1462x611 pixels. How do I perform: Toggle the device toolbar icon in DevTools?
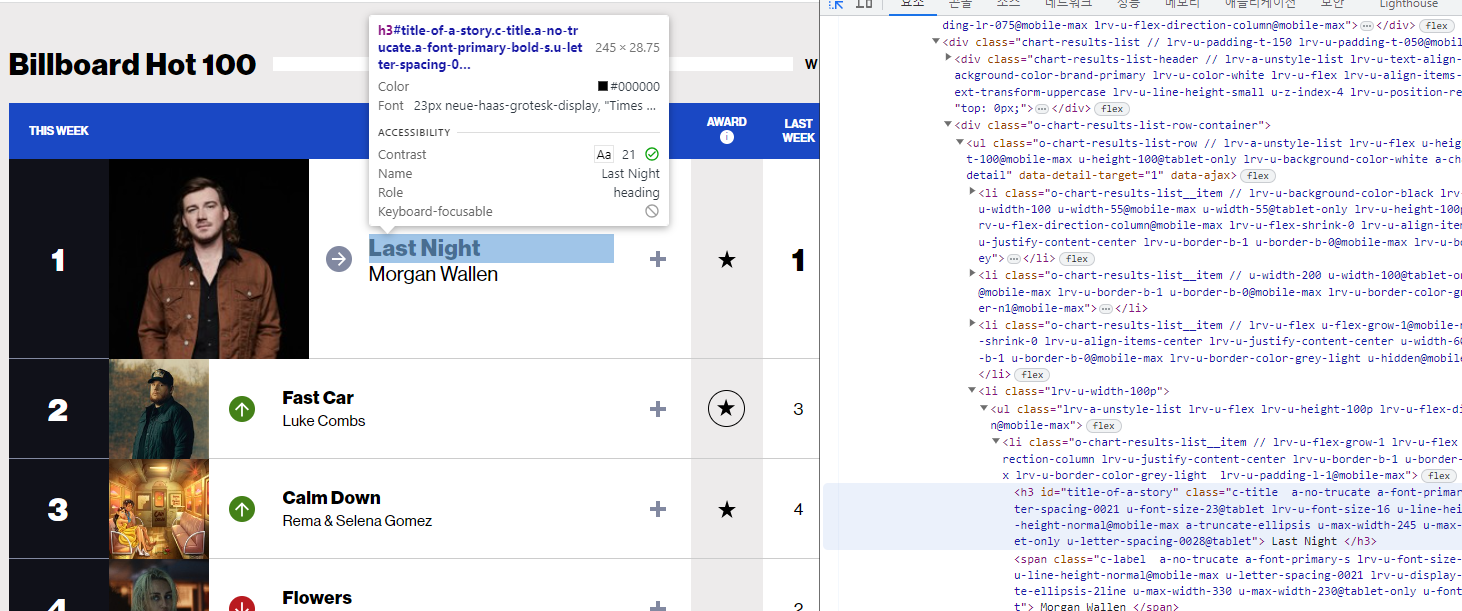(865, 5)
